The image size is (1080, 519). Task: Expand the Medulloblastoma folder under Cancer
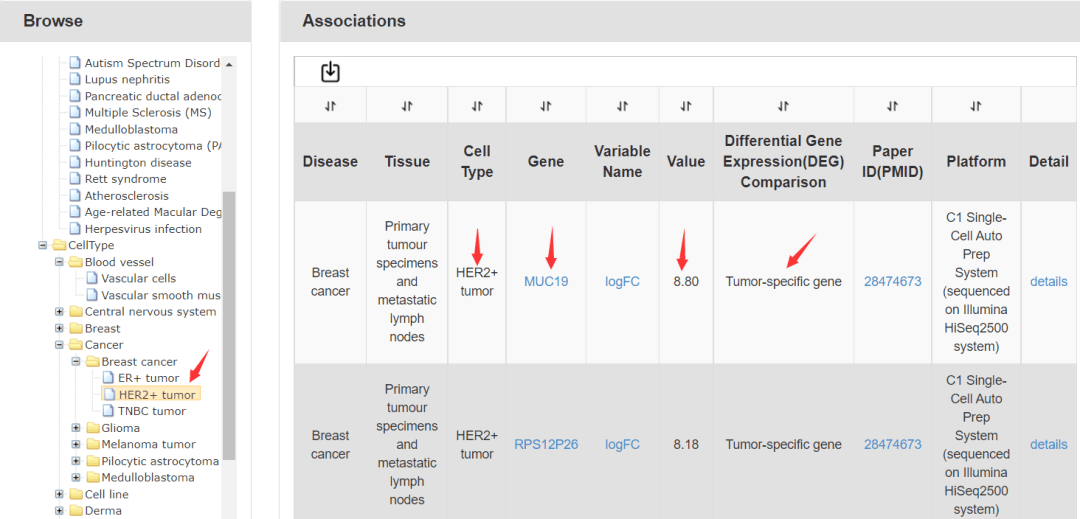pyautogui.click(x=76, y=478)
